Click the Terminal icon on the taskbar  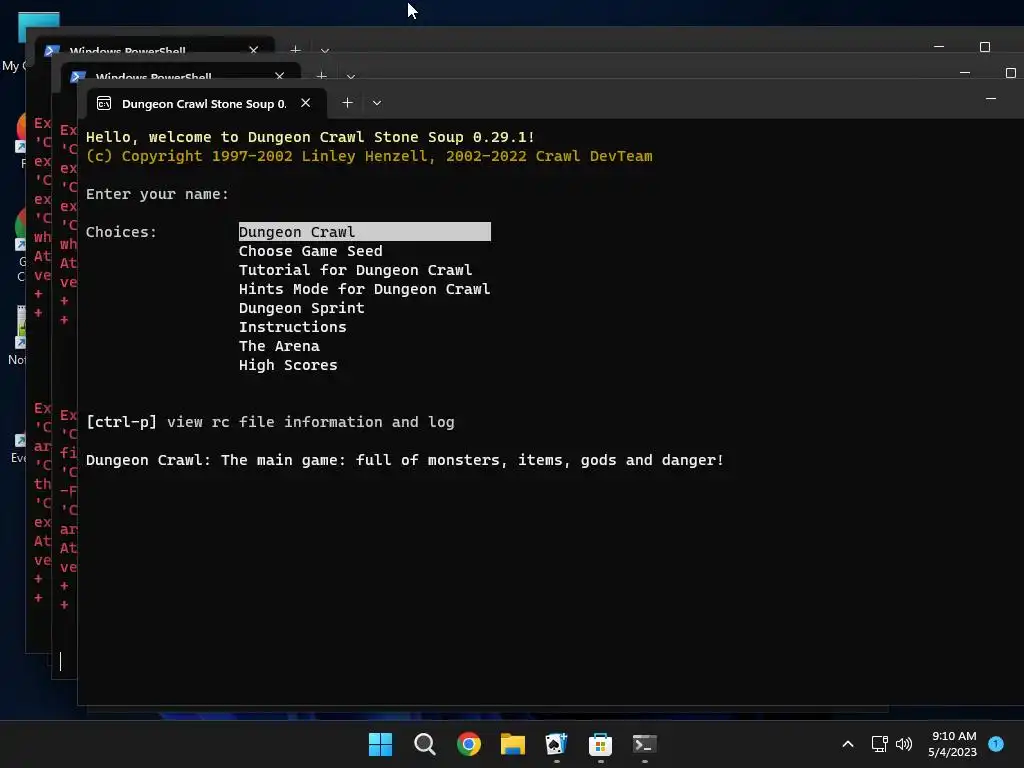tap(645, 744)
